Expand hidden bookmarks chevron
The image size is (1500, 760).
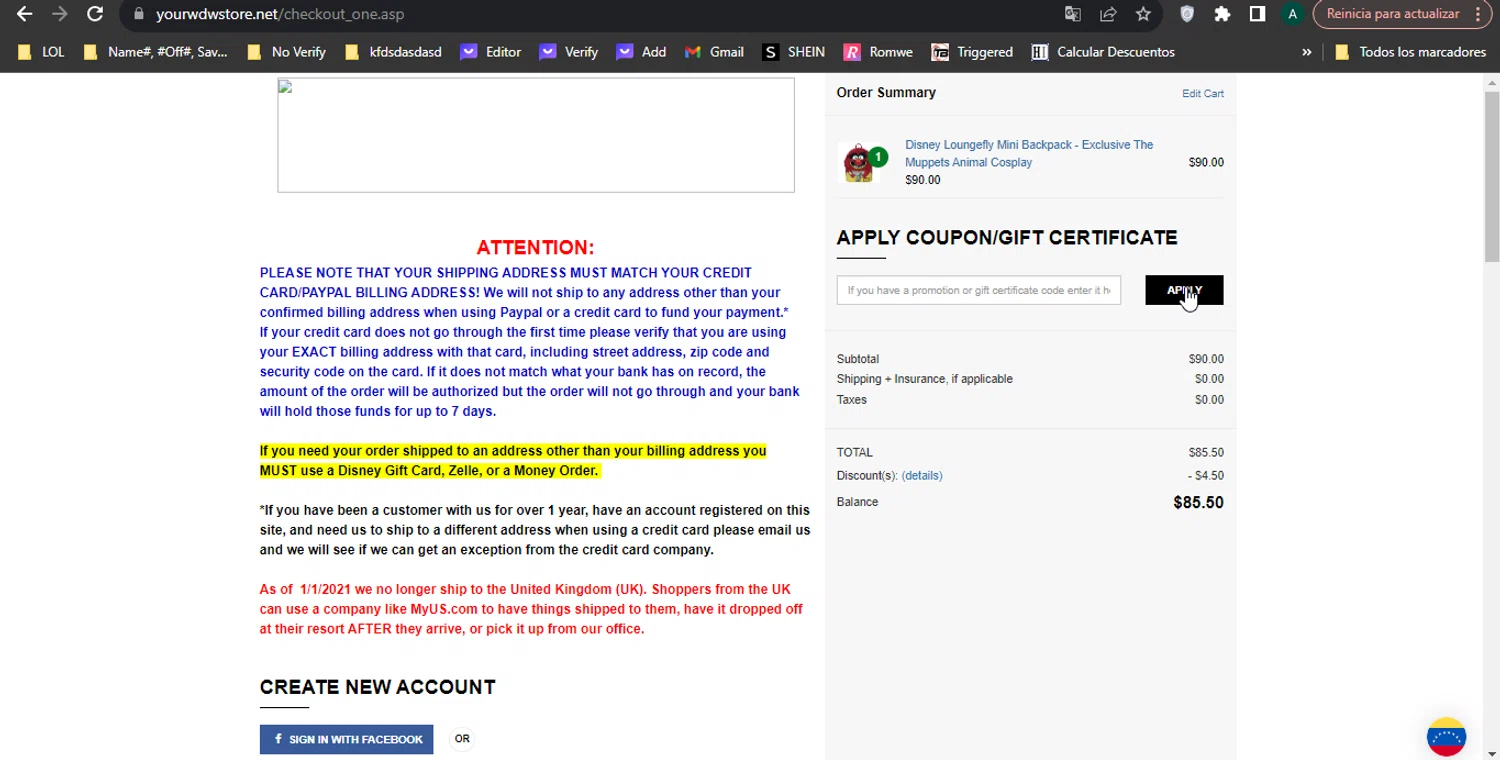tap(1306, 52)
